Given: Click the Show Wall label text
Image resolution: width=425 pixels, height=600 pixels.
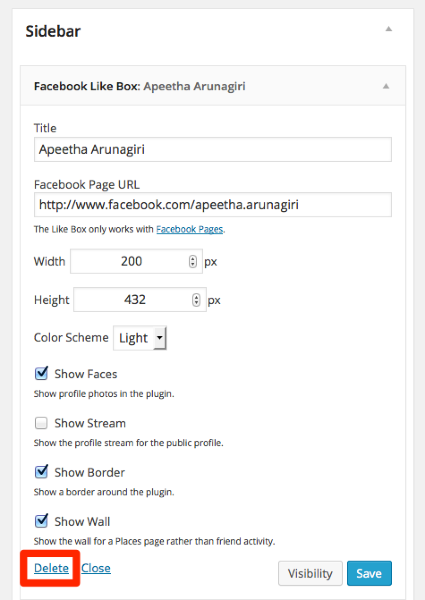Looking at the screenshot, I should pos(82,522).
